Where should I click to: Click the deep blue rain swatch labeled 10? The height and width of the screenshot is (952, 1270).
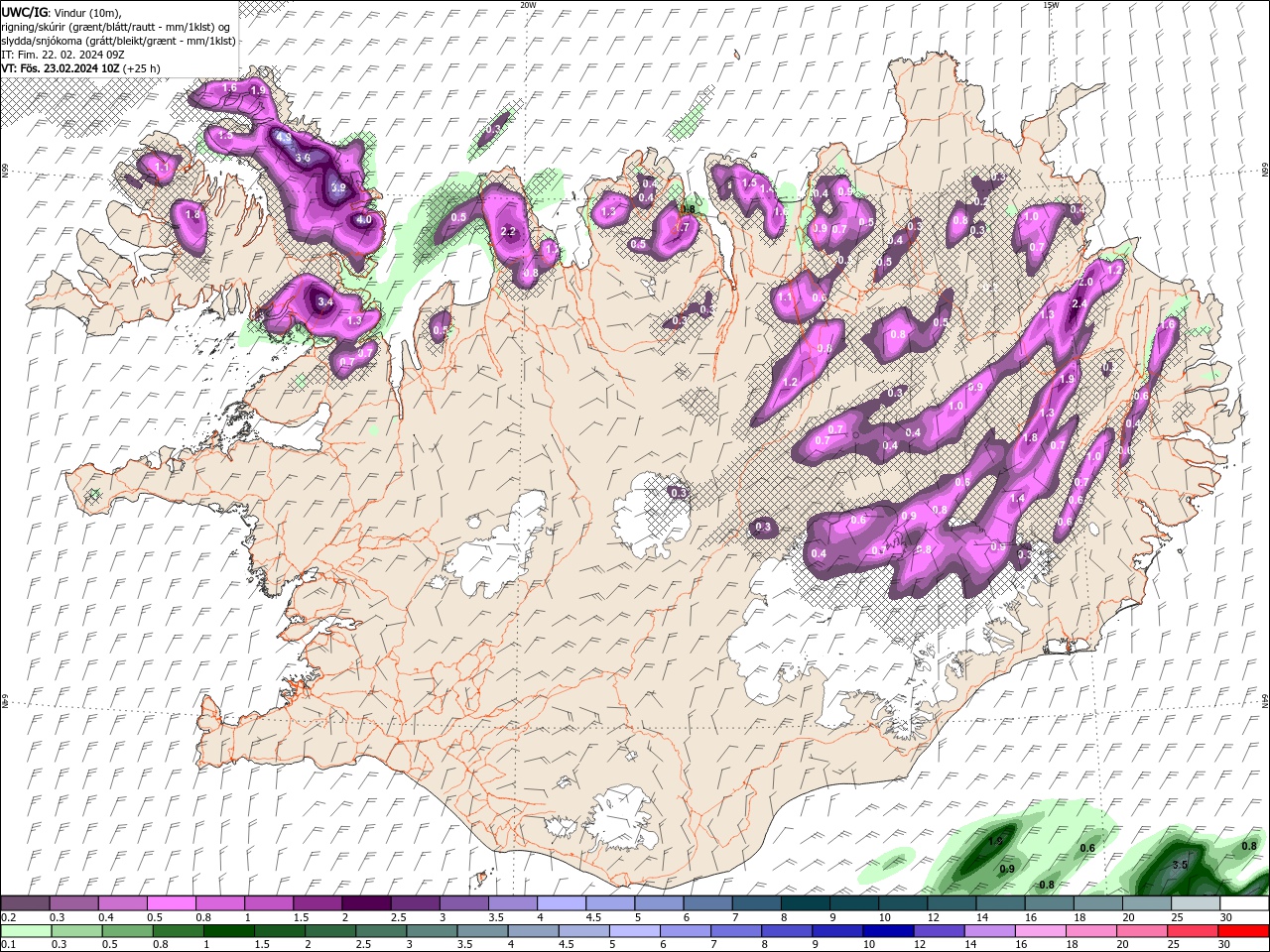click(888, 930)
